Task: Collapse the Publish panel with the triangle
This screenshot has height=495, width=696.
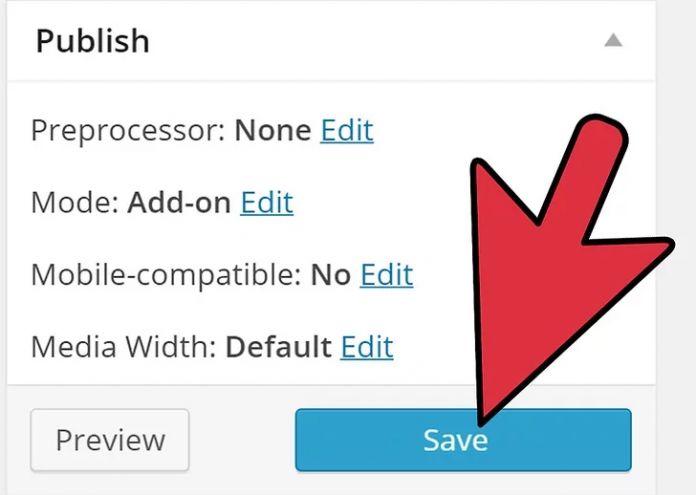Action: 614,41
